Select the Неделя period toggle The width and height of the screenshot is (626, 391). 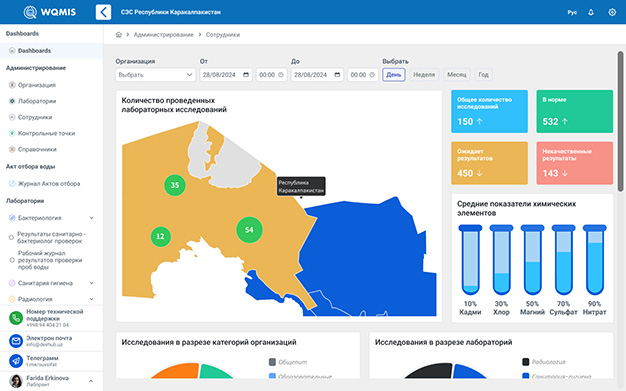(x=424, y=75)
